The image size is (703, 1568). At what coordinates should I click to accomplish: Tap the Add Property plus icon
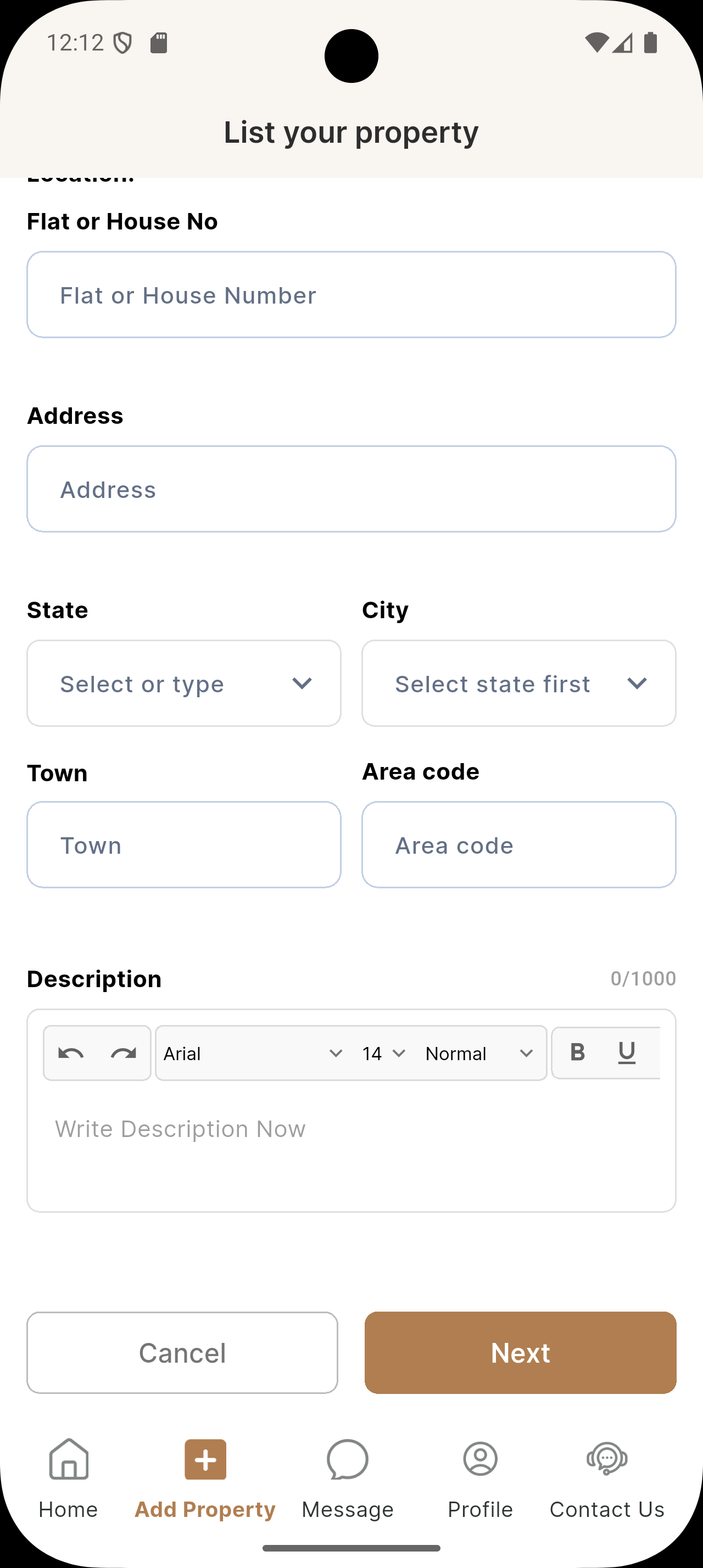click(205, 1459)
